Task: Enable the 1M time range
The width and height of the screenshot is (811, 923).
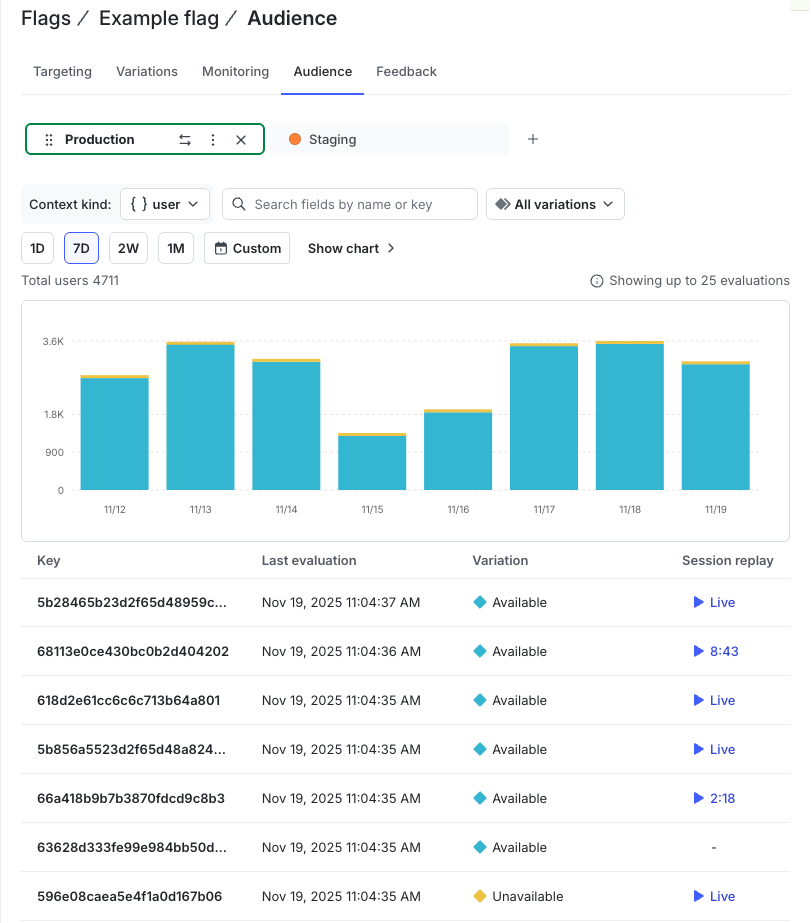Action: 175,248
